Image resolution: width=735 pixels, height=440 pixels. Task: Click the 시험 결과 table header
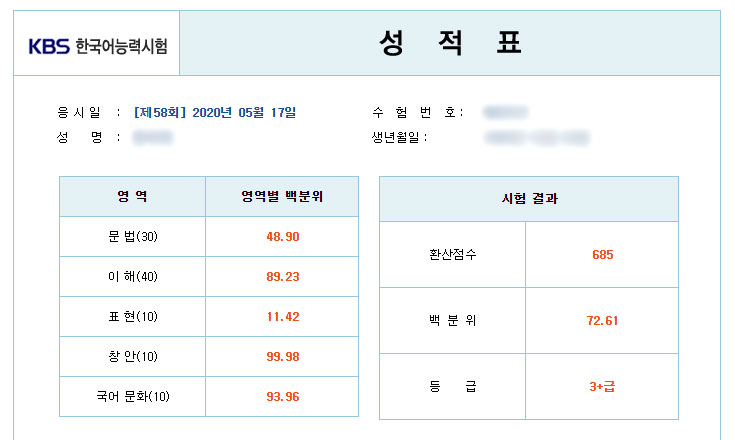click(529, 199)
